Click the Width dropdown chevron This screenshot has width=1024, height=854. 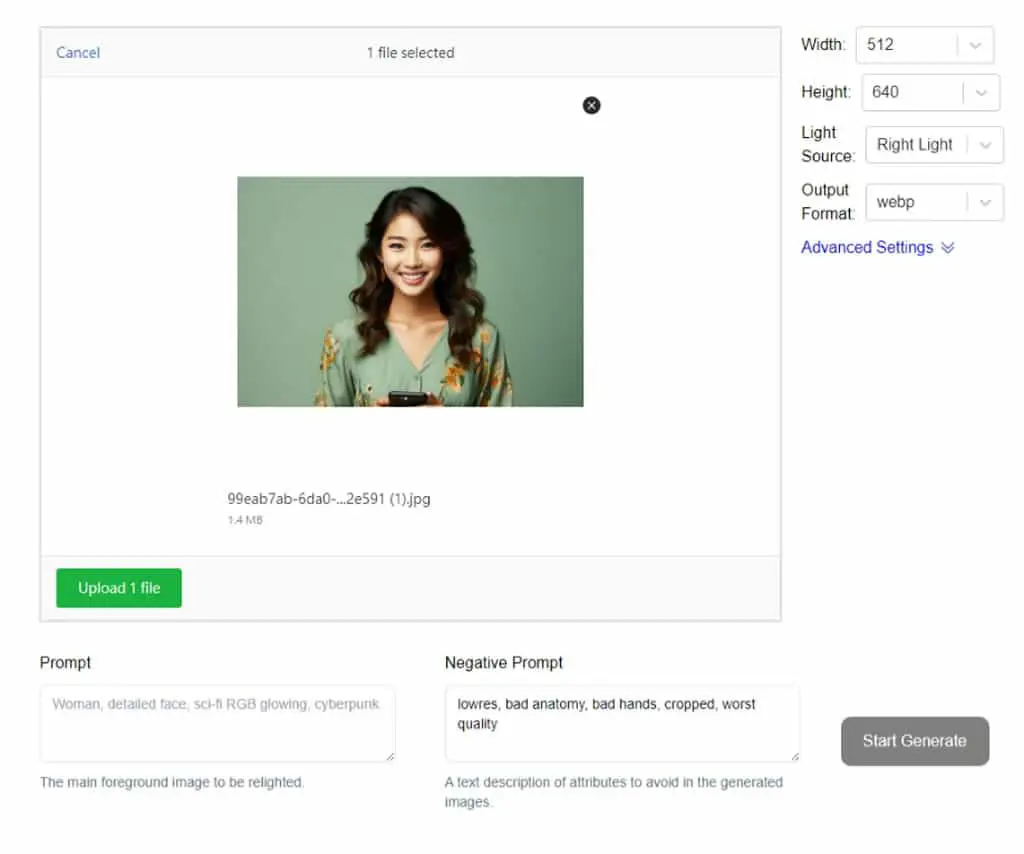975,45
